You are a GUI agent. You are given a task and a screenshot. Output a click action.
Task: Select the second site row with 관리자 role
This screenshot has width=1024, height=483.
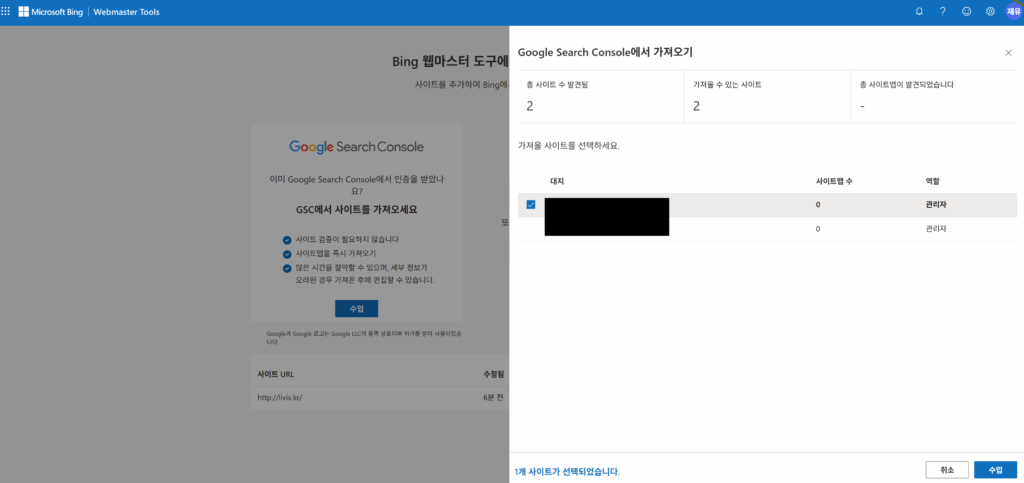coord(767,229)
